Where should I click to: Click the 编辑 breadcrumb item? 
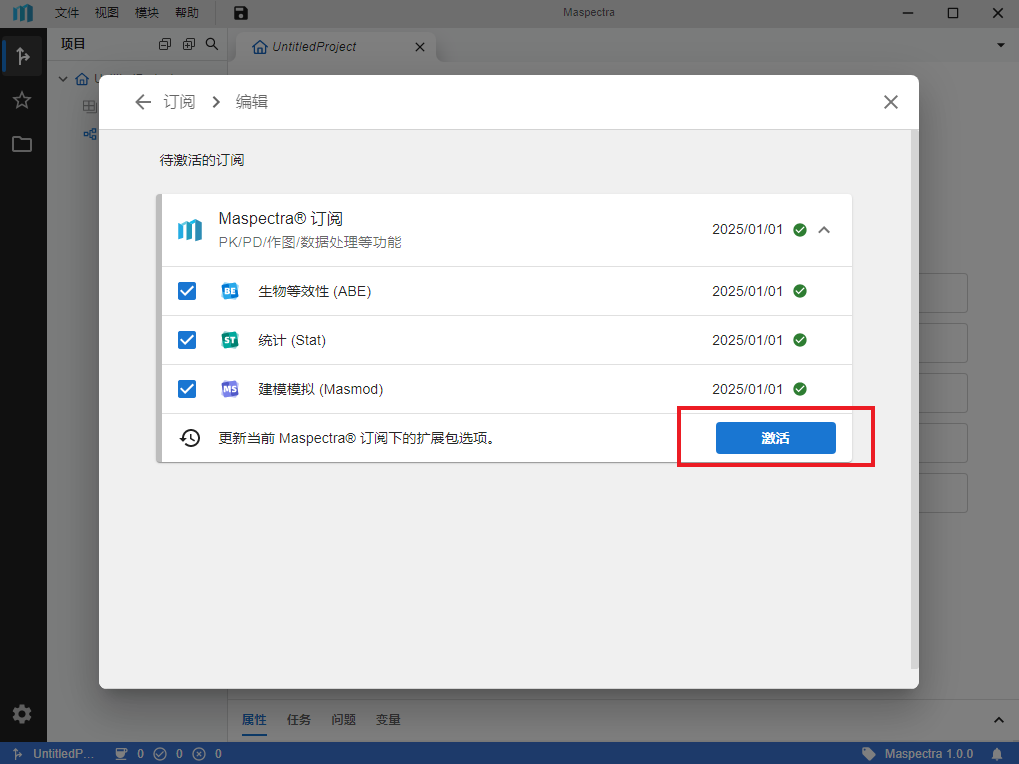[252, 102]
